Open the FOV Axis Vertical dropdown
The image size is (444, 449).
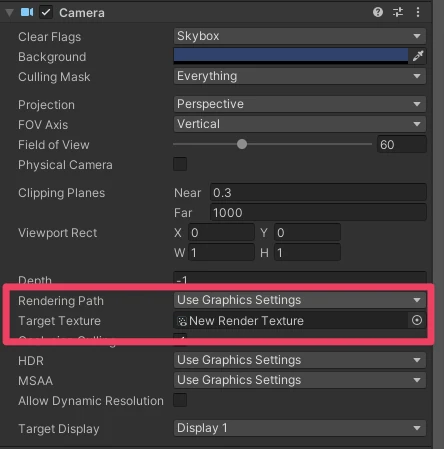300,124
